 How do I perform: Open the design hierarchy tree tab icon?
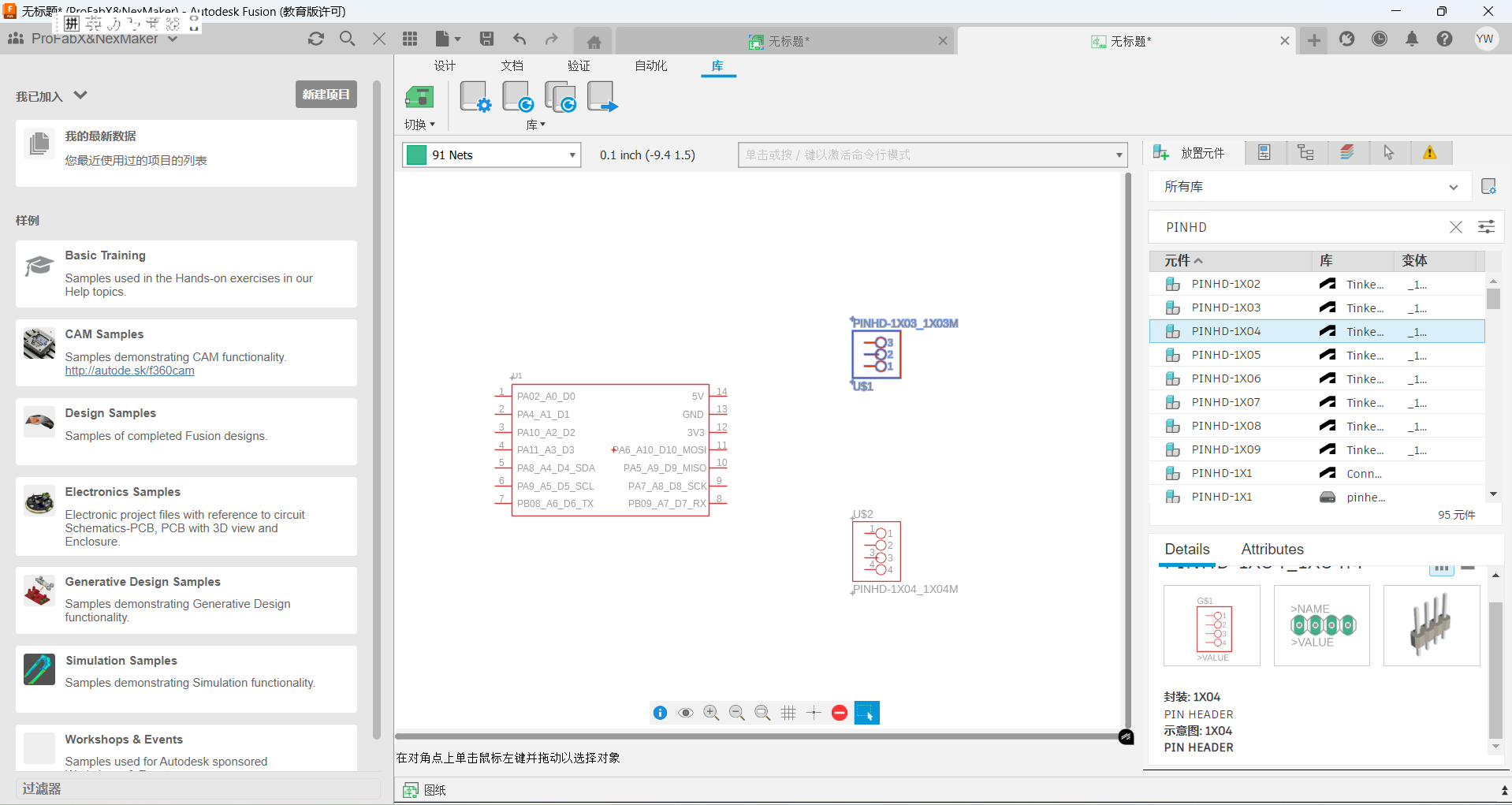tap(1305, 153)
